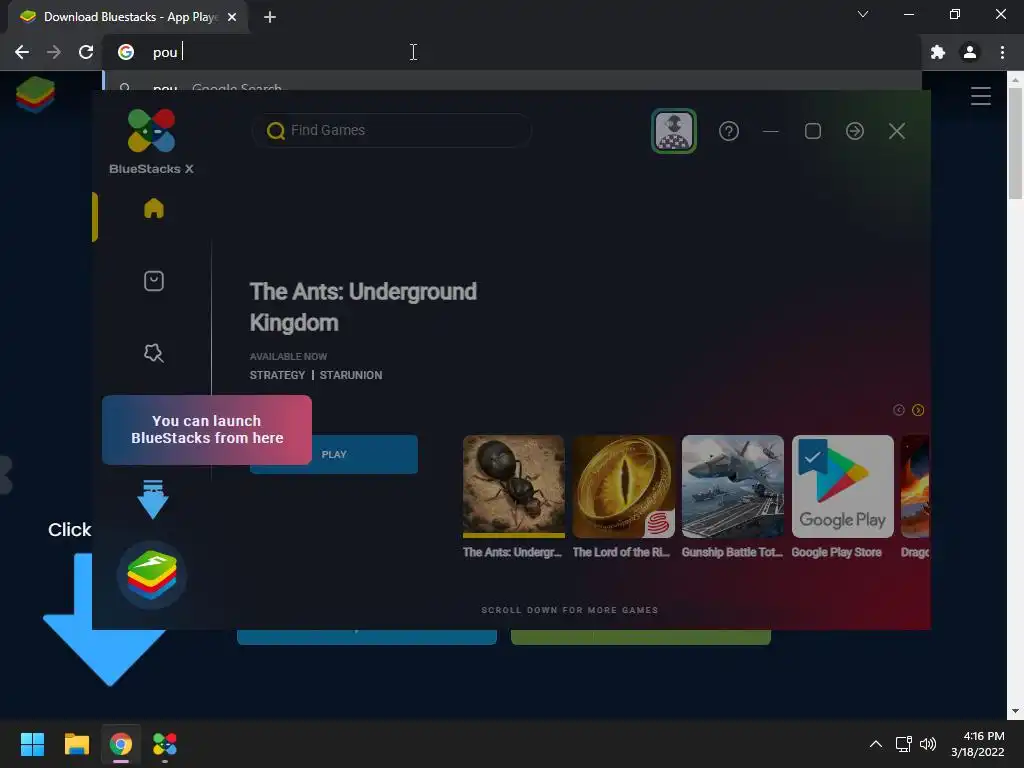Select the Download Bluestacks tab
This screenshot has height=768, width=1024.
click(127, 17)
